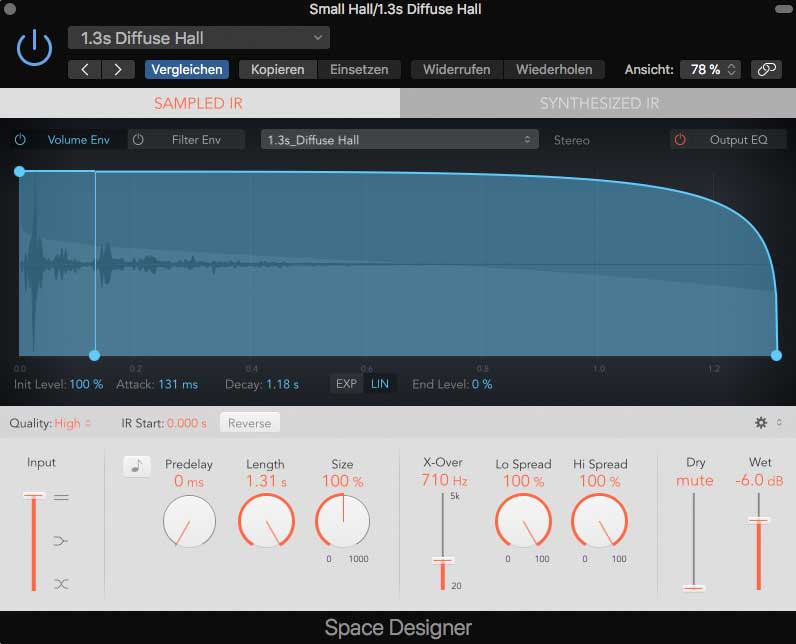Select the SAMPLED IR tab
The height and width of the screenshot is (644, 796).
point(198,103)
